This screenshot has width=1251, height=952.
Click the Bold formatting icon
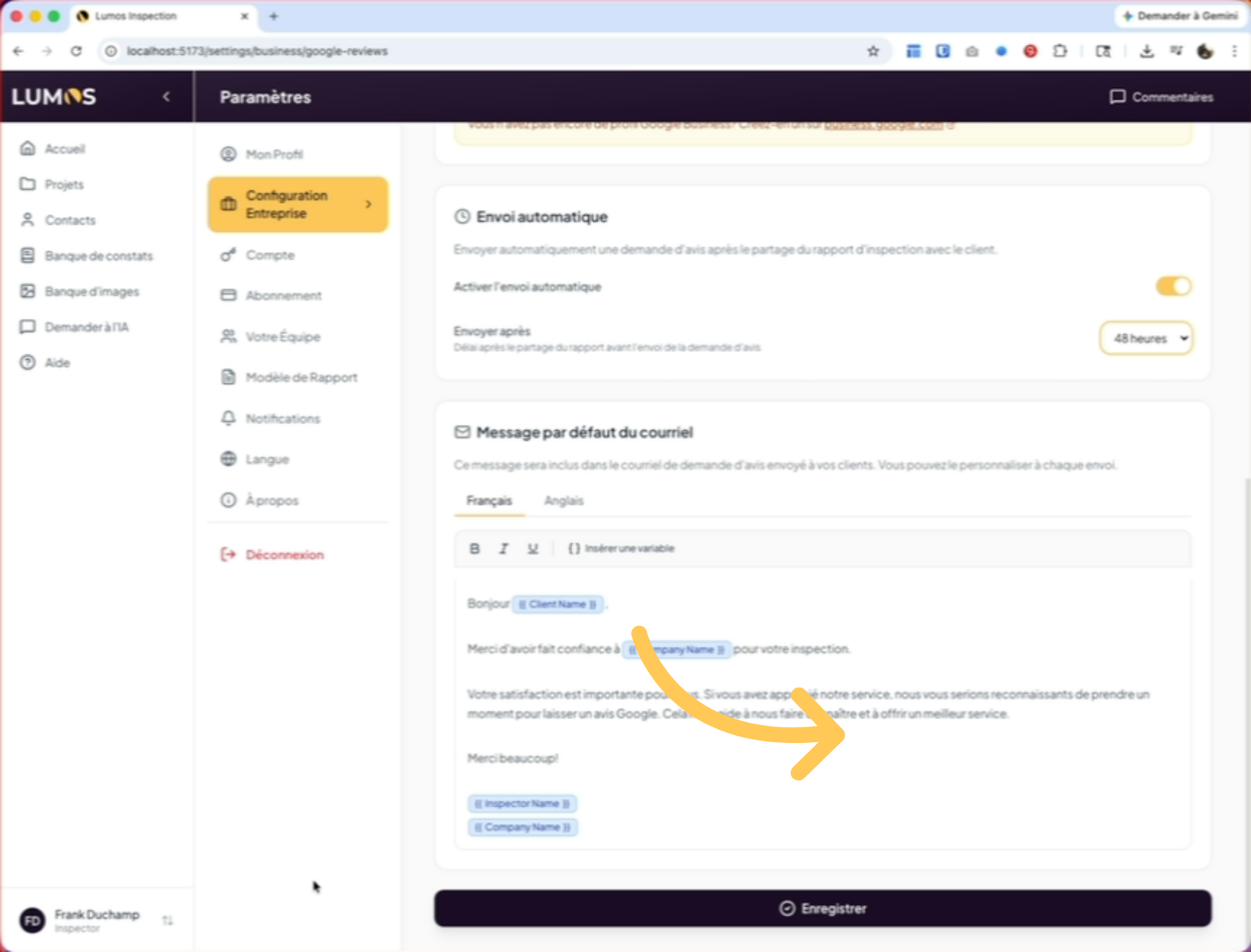click(x=474, y=548)
